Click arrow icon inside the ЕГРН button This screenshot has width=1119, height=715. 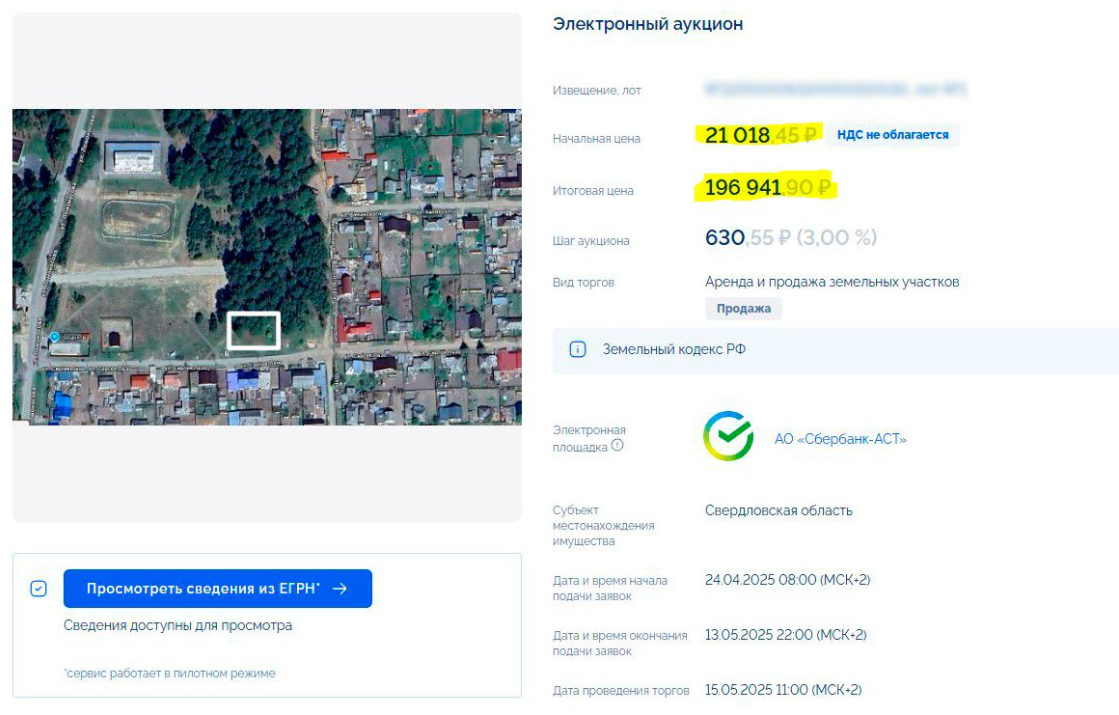click(340, 589)
